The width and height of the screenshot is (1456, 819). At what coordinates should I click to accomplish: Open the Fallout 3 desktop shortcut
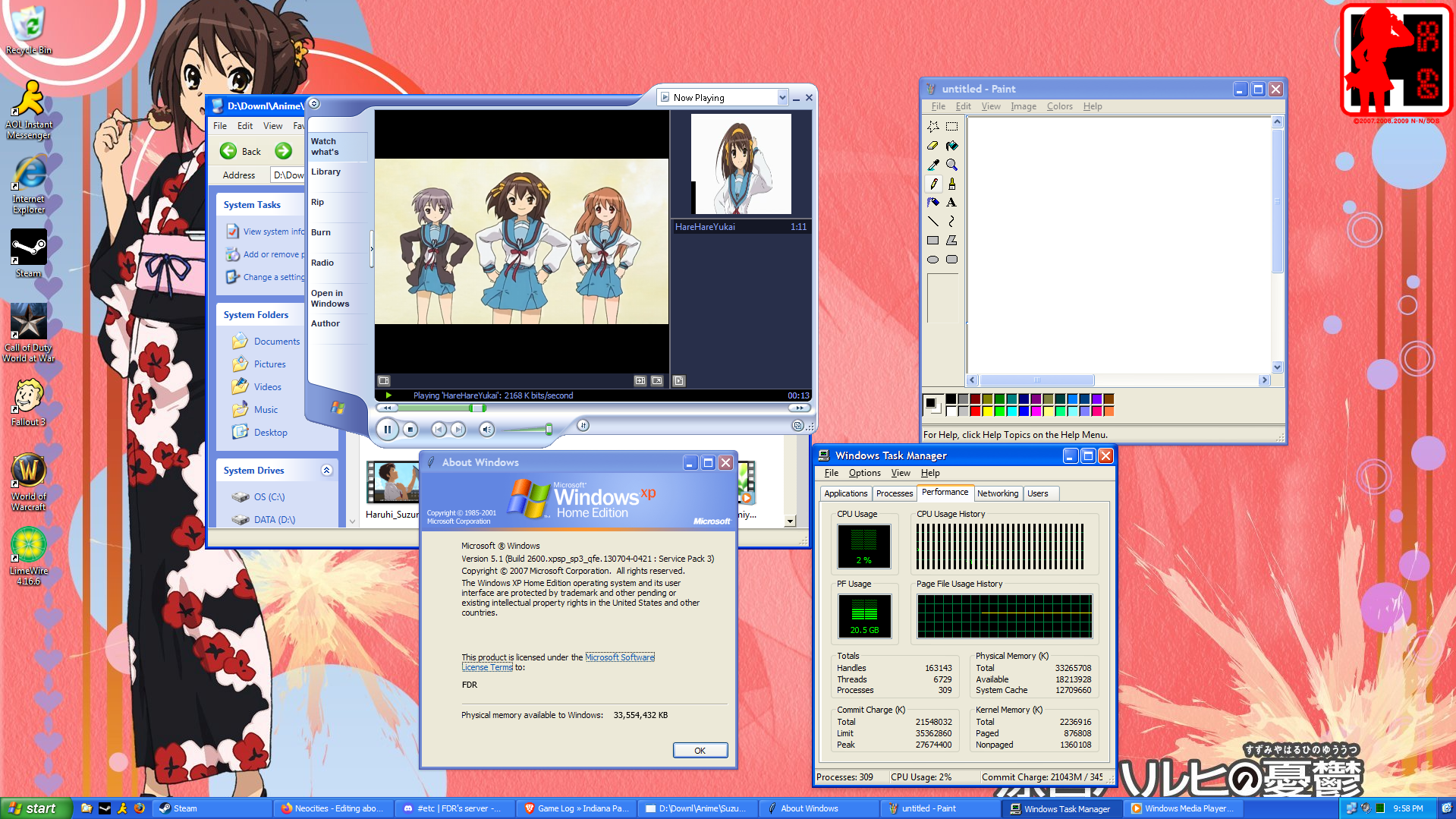(29, 403)
